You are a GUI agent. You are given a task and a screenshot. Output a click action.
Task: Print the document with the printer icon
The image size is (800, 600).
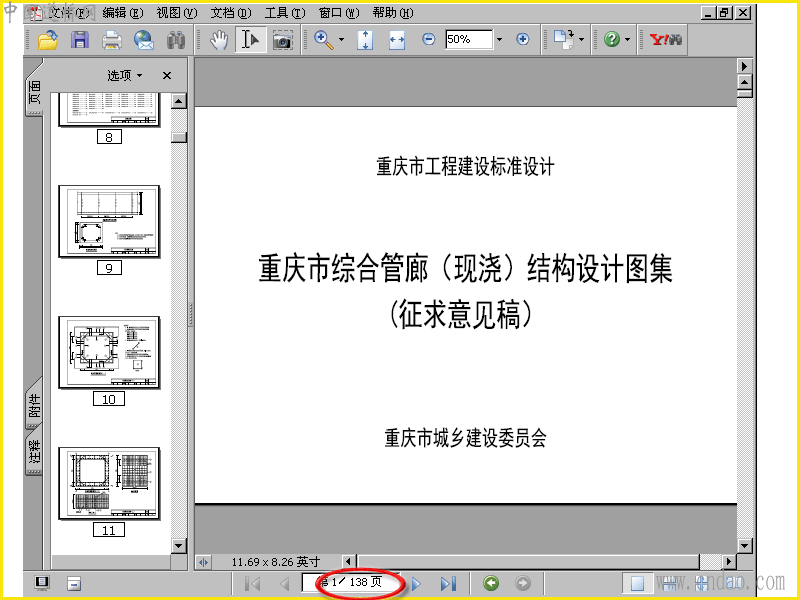click(112, 39)
